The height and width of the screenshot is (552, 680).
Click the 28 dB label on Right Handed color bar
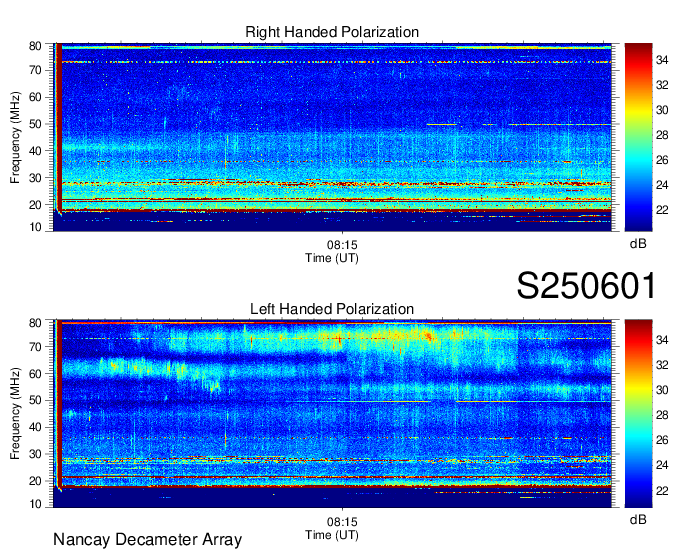point(662,135)
